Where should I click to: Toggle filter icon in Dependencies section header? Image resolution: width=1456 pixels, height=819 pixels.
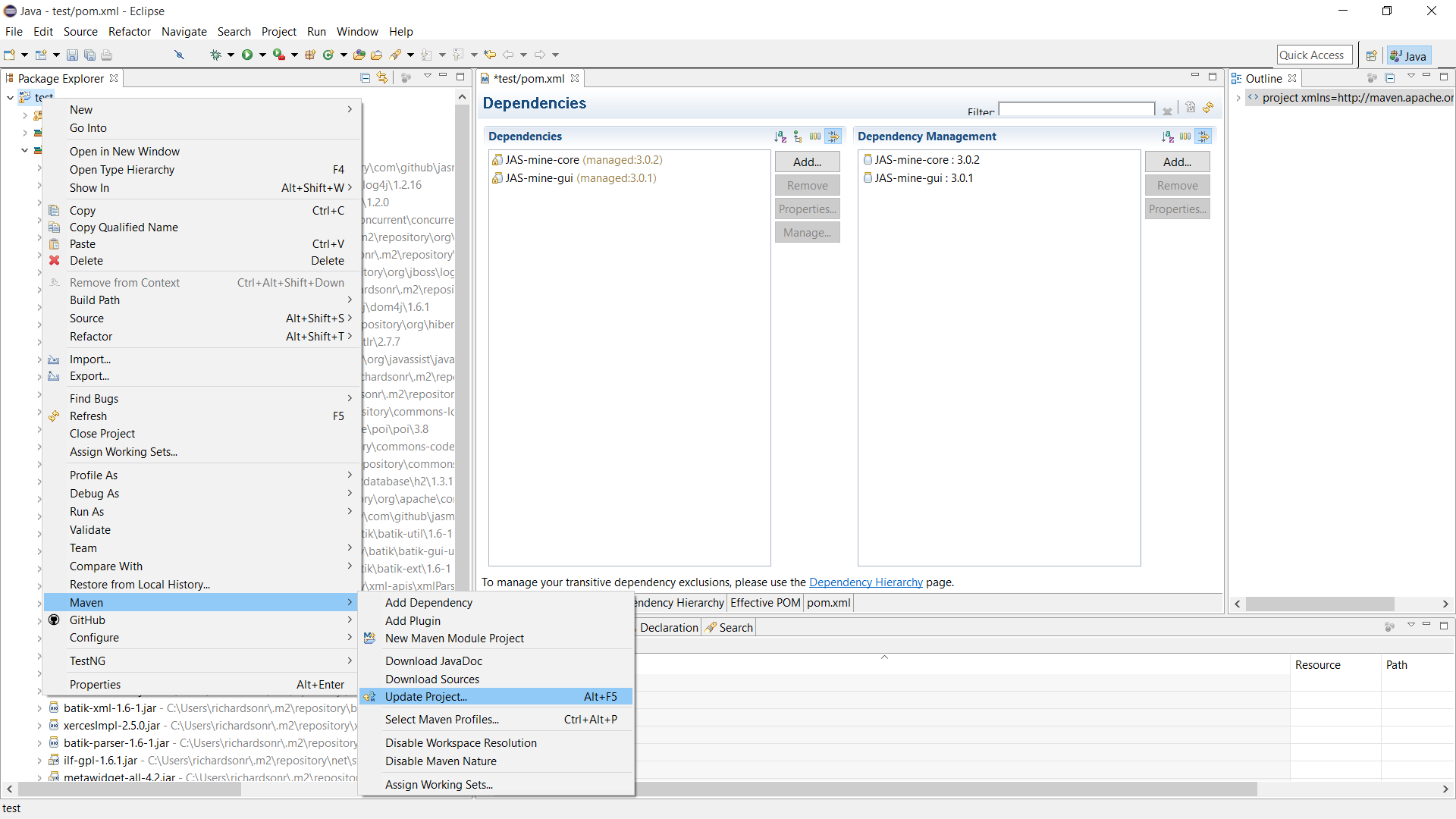[833, 136]
